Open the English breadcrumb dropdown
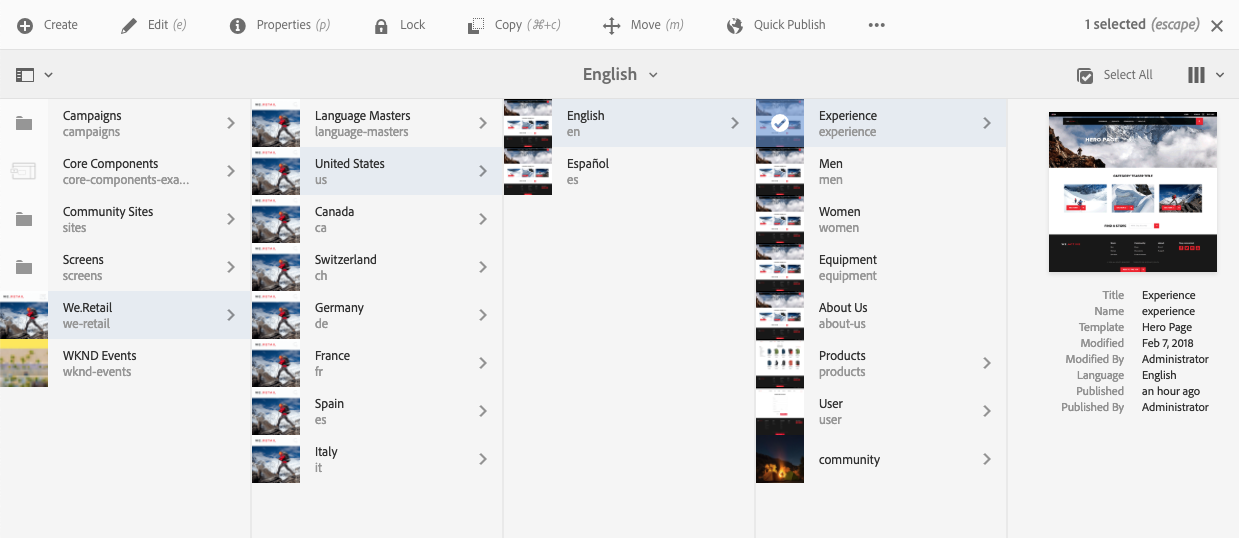Screen dimensions: 1239x538 [x=620, y=75]
